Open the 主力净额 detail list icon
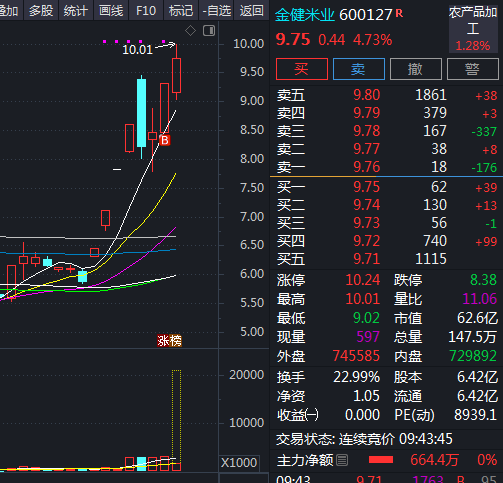The height and width of the screenshot is (483, 503). 342,460
